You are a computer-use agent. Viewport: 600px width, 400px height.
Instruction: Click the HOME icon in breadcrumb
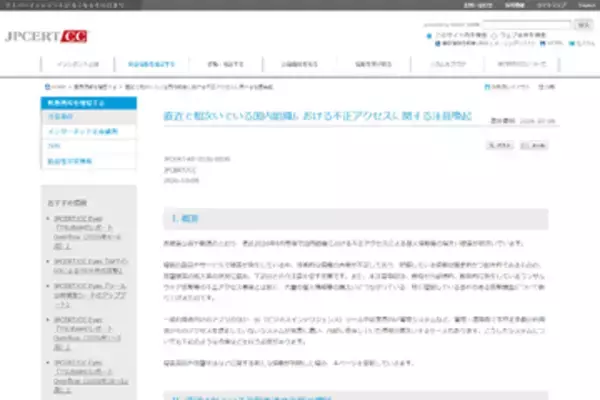point(47,87)
